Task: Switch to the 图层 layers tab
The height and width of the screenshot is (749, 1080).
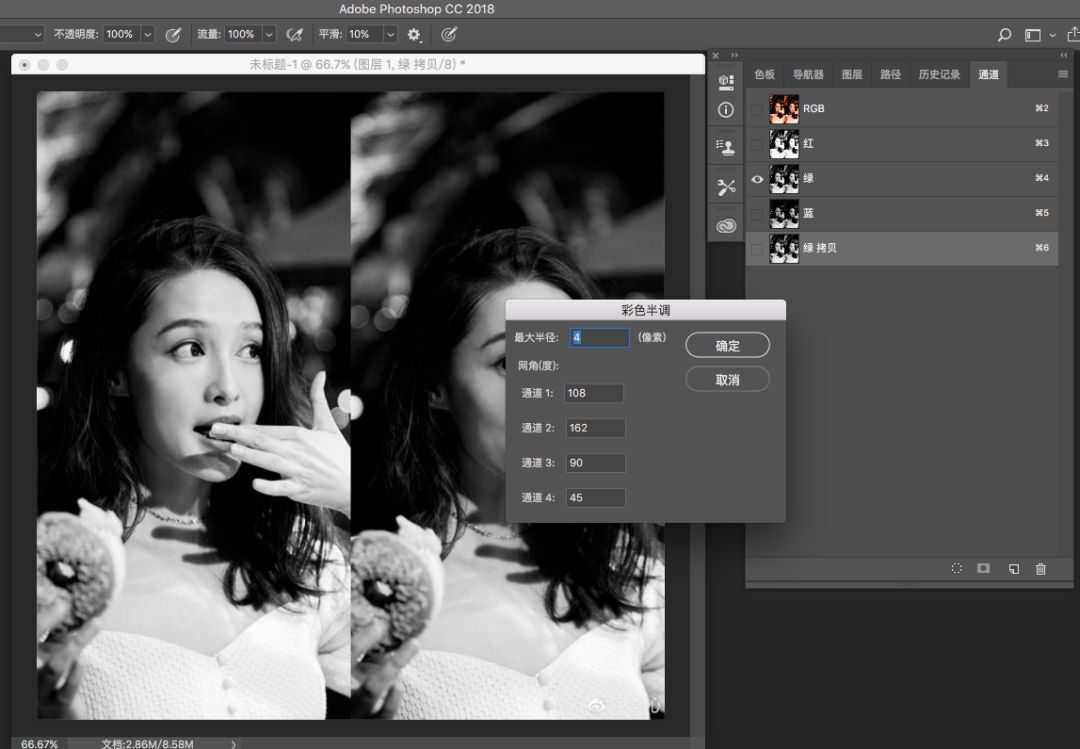Action: click(x=852, y=75)
